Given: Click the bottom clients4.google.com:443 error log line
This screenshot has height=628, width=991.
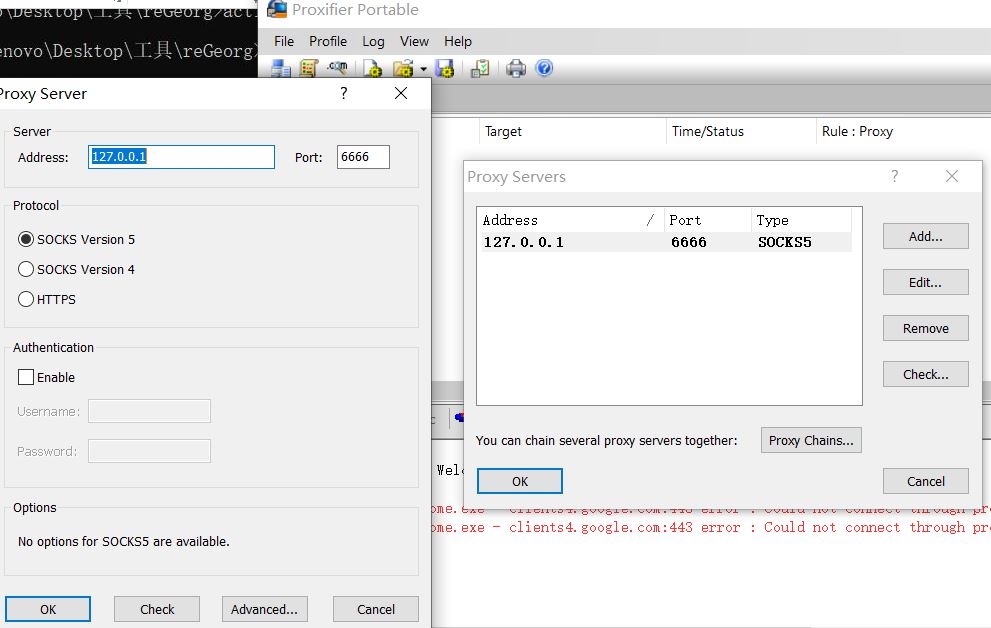Looking at the screenshot, I should coord(711,527).
